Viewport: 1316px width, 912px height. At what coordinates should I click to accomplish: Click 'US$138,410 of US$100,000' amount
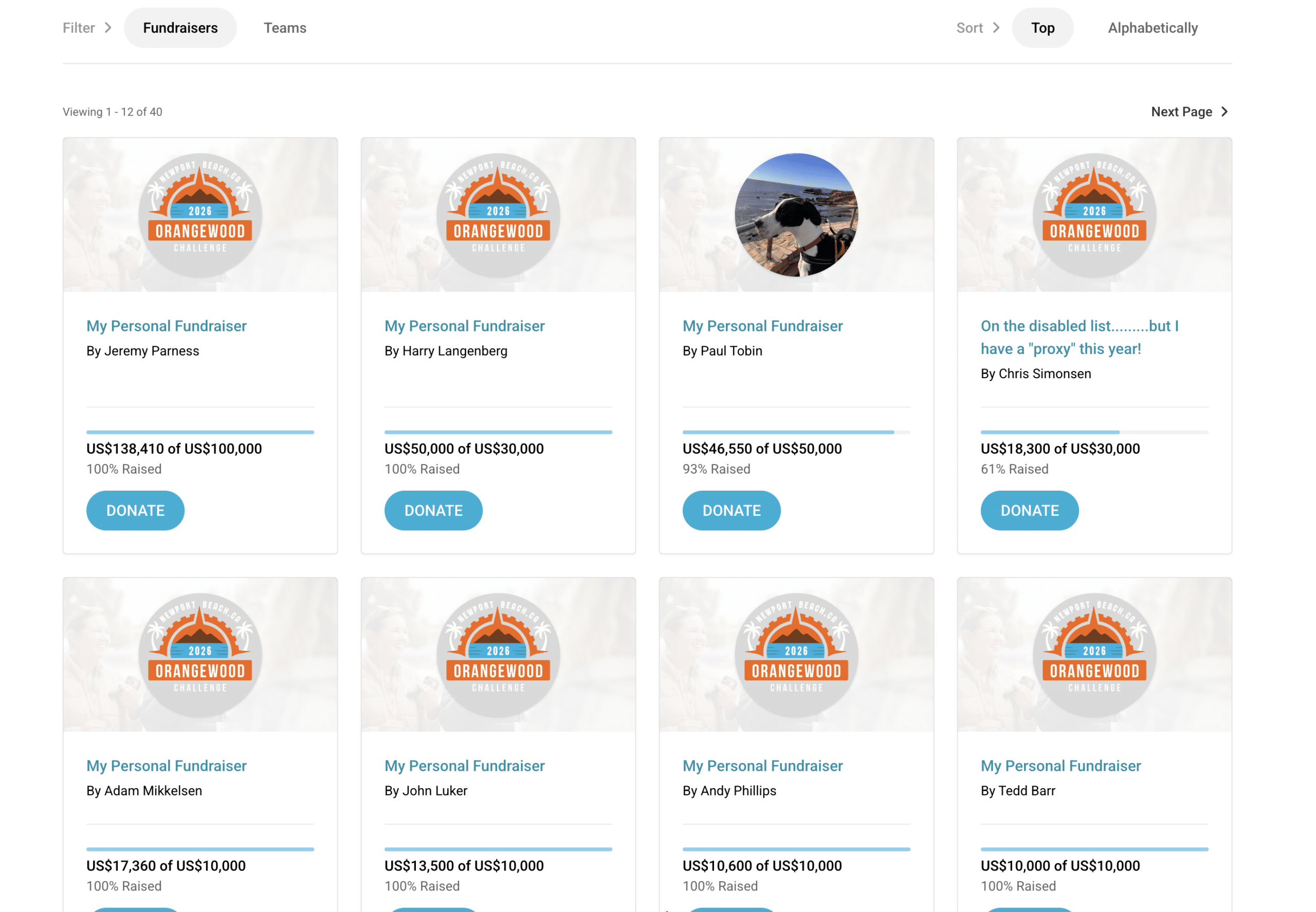pyautogui.click(x=174, y=449)
